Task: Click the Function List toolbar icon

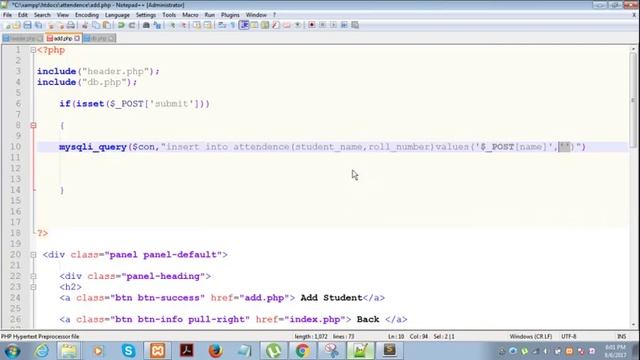Action: pyautogui.click(x=276, y=25)
